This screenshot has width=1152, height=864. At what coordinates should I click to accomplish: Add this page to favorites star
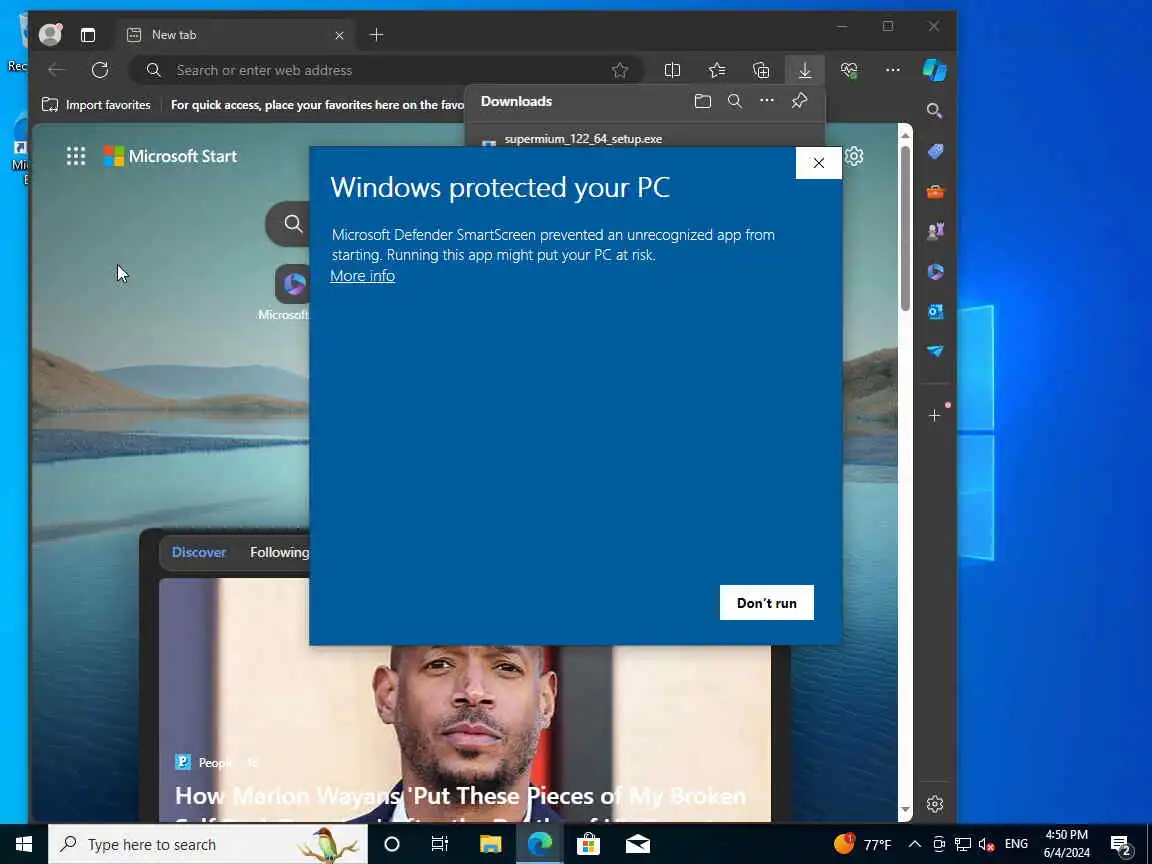[619, 70]
